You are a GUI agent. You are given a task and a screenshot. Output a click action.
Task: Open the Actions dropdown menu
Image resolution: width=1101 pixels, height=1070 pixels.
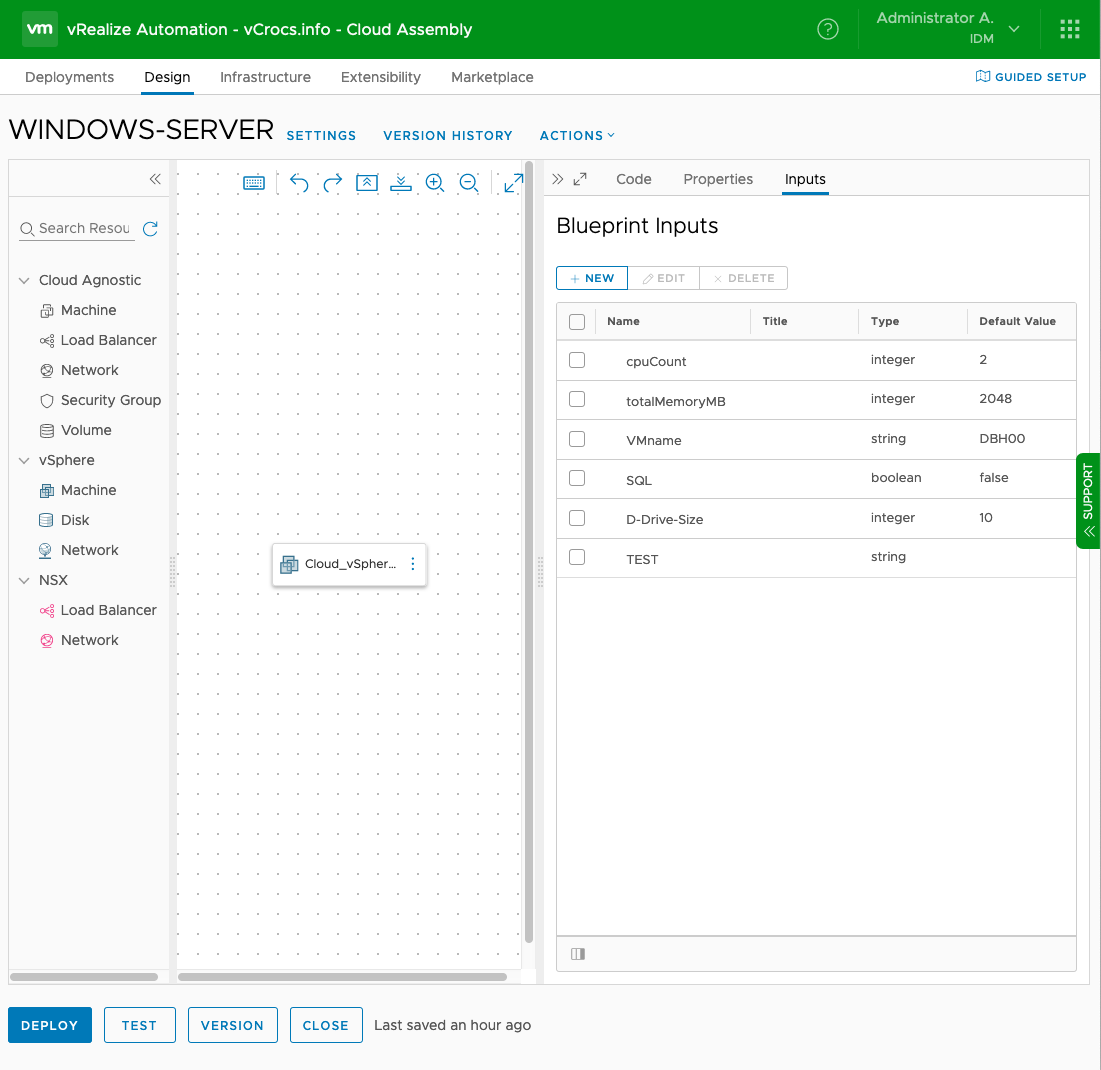coord(577,136)
